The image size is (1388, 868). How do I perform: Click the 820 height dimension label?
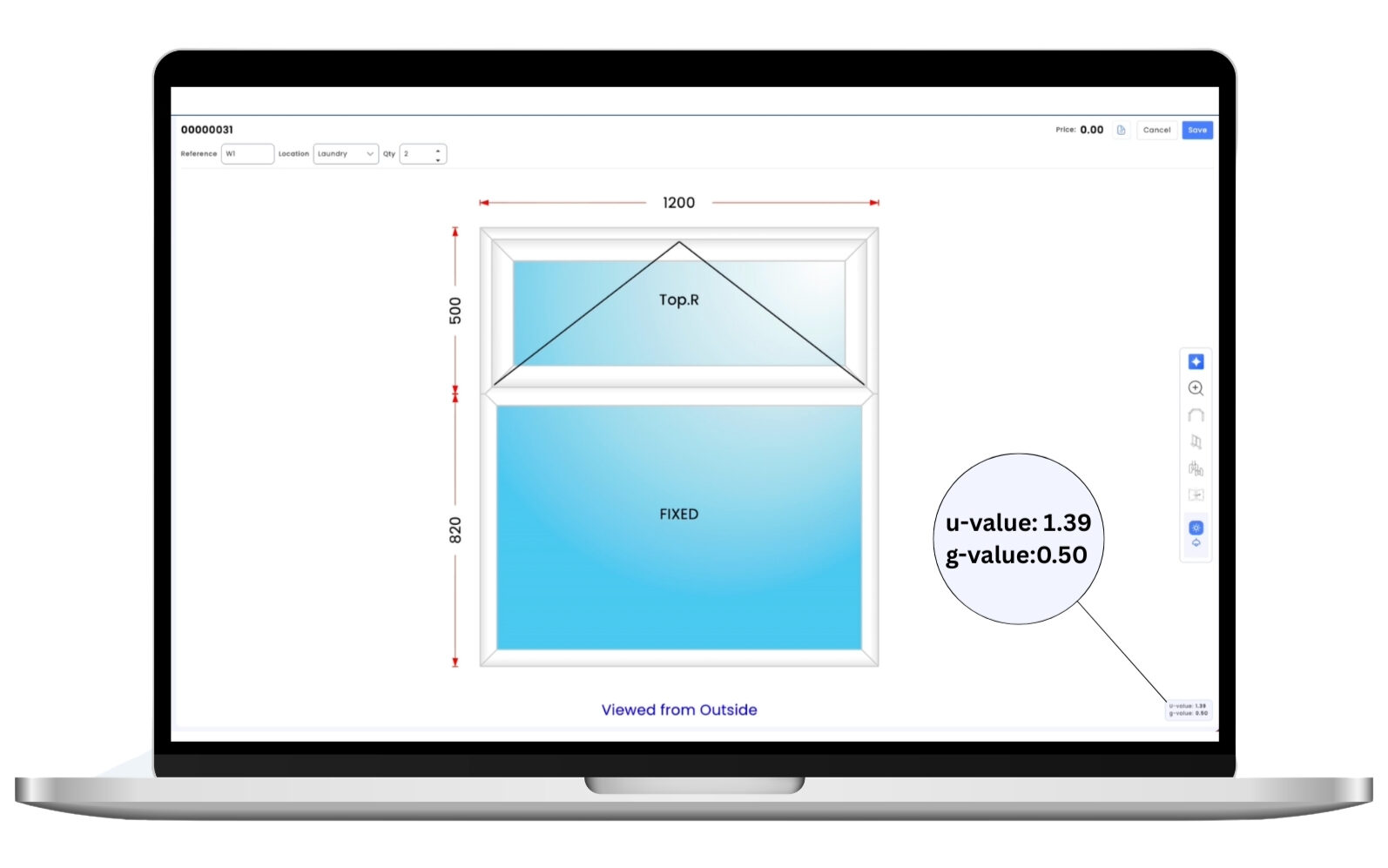(x=455, y=530)
